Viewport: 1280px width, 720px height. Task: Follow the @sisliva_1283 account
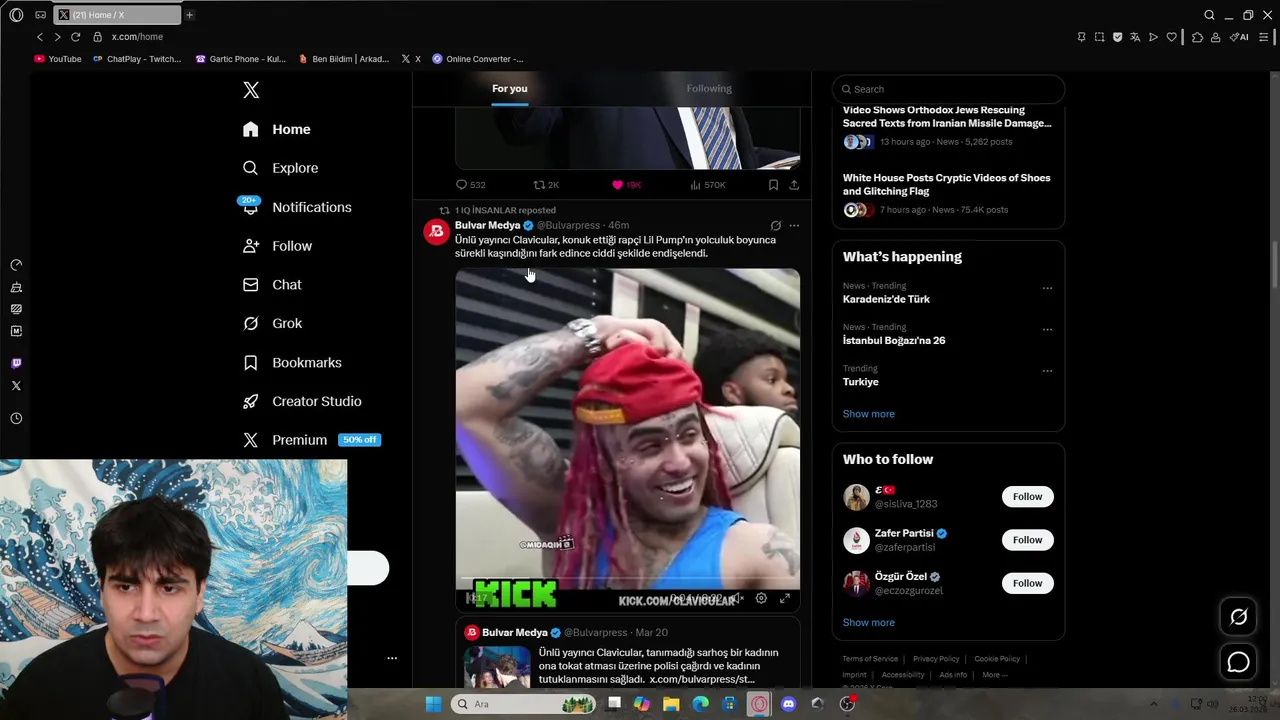[x=1027, y=497]
